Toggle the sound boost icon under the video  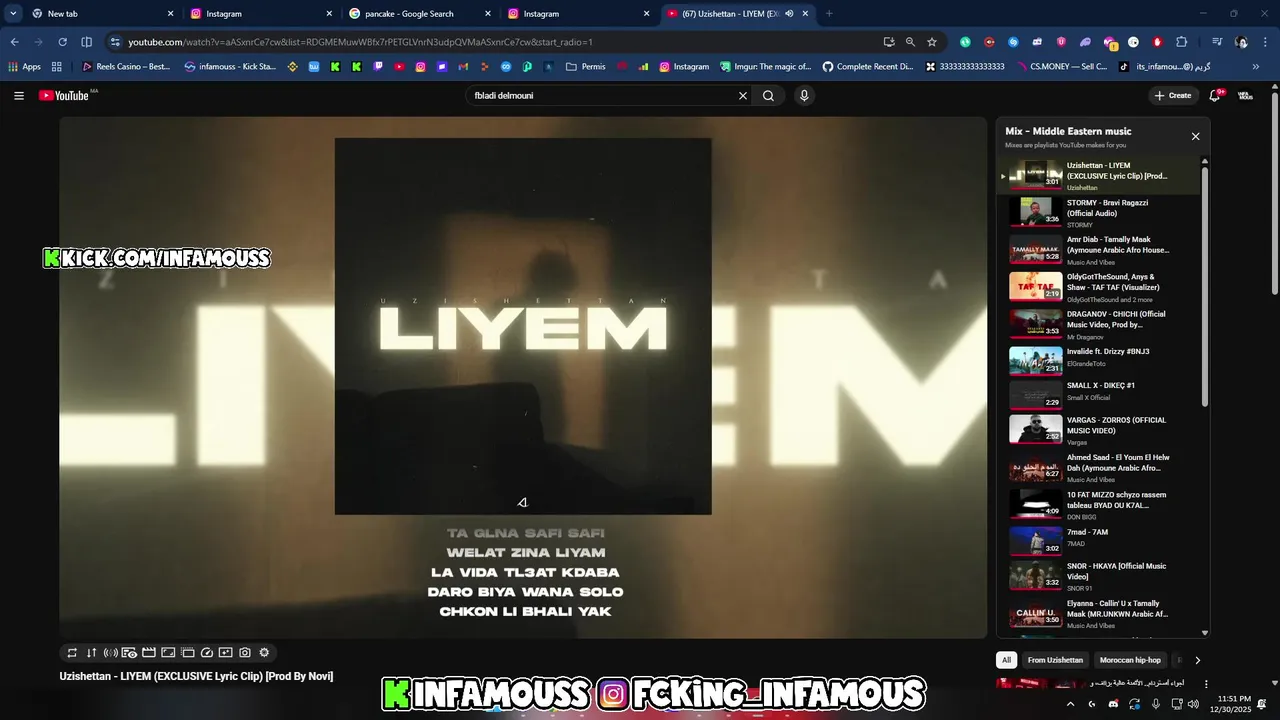point(110,652)
